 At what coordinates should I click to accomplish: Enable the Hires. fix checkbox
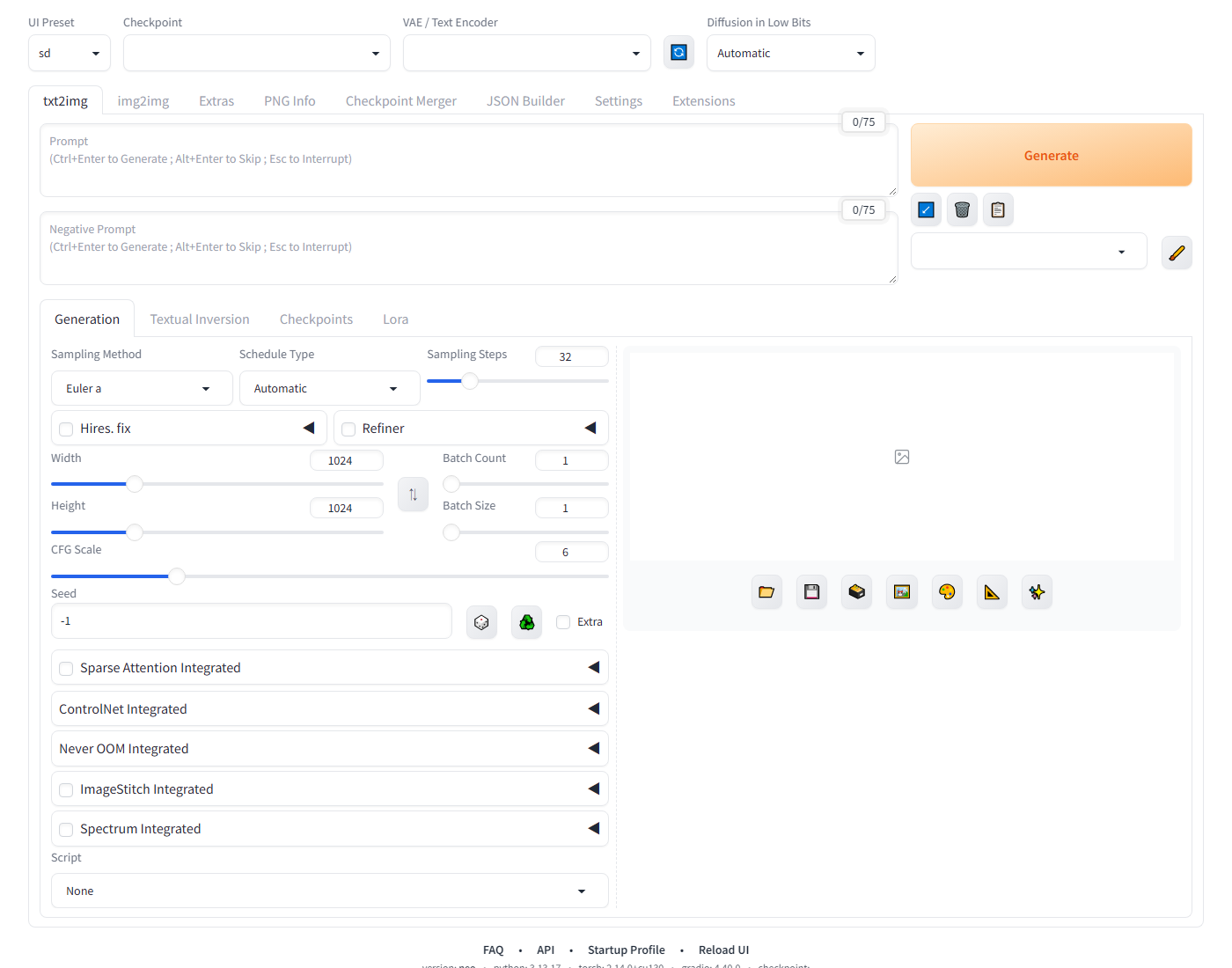[x=66, y=429]
